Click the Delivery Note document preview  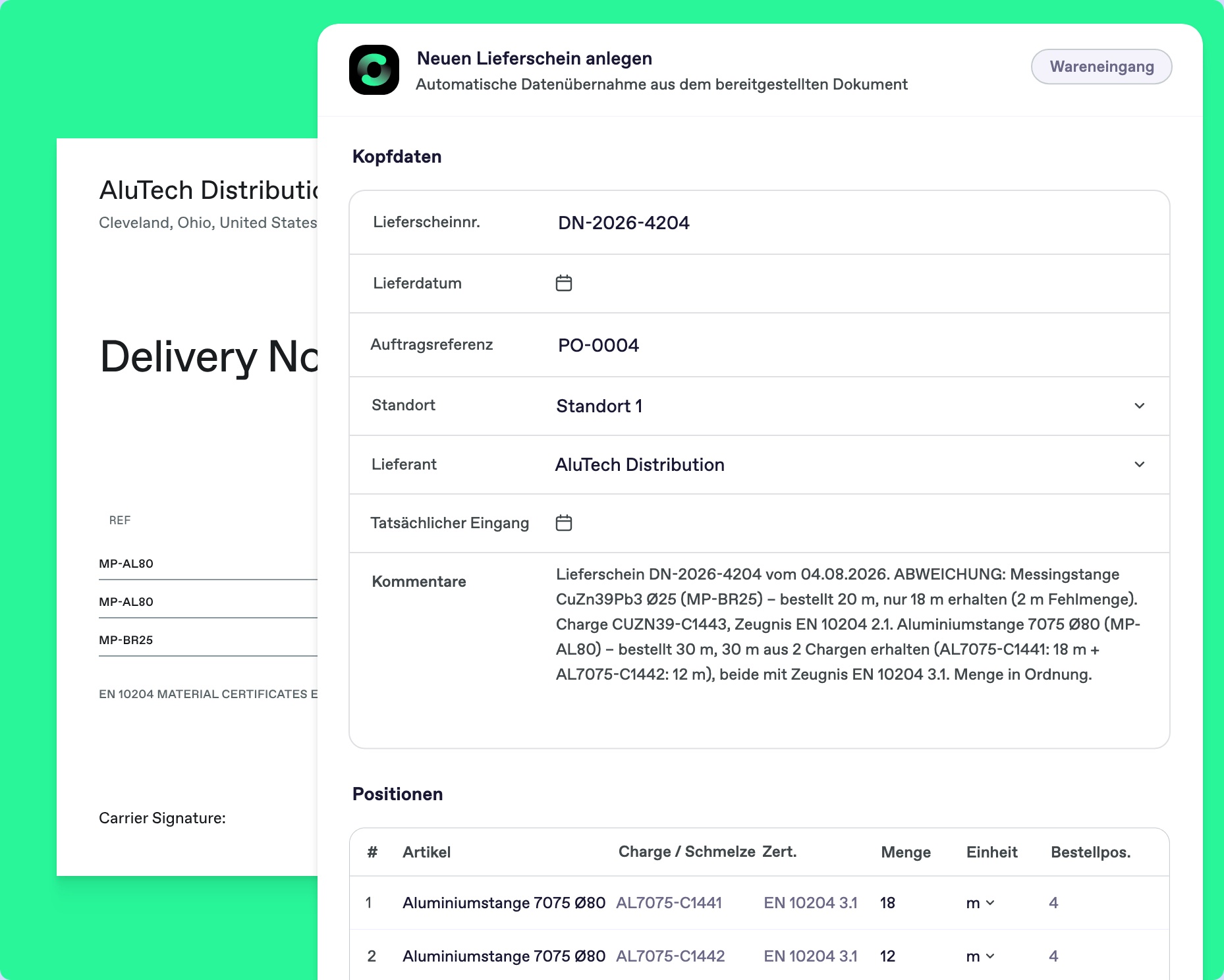[187, 507]
